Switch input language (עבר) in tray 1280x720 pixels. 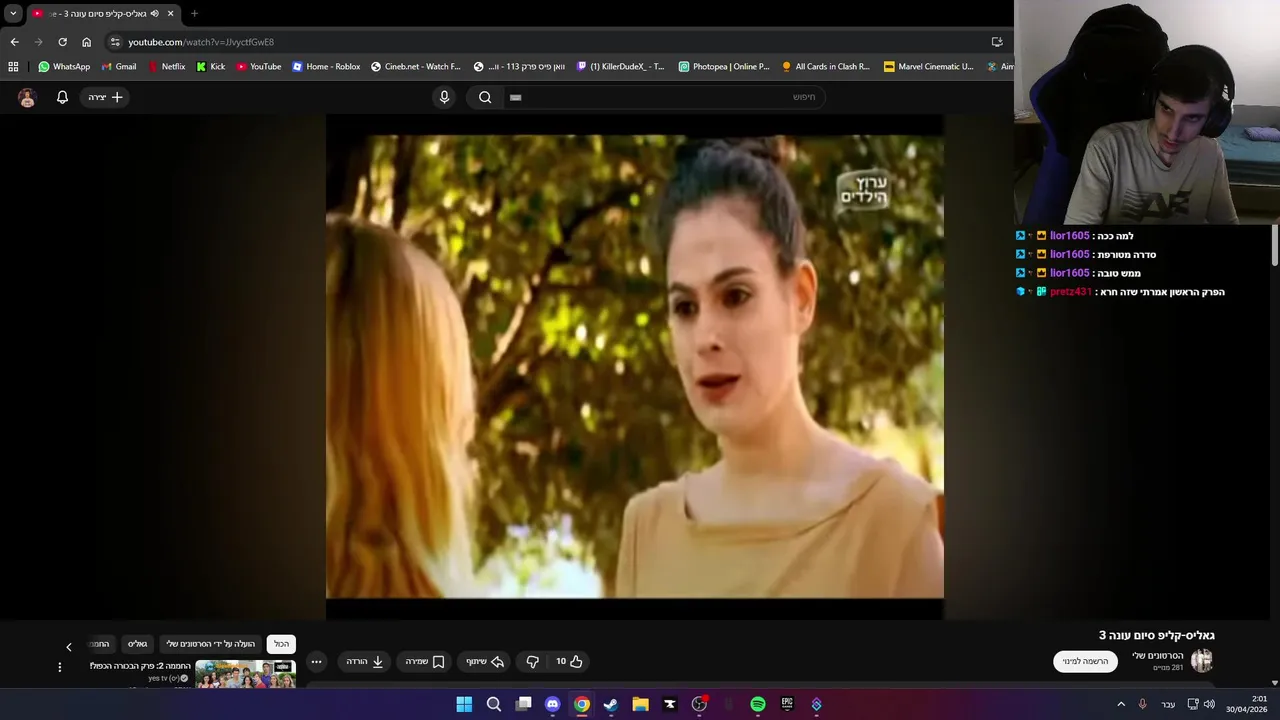[x=1168, y=704]
